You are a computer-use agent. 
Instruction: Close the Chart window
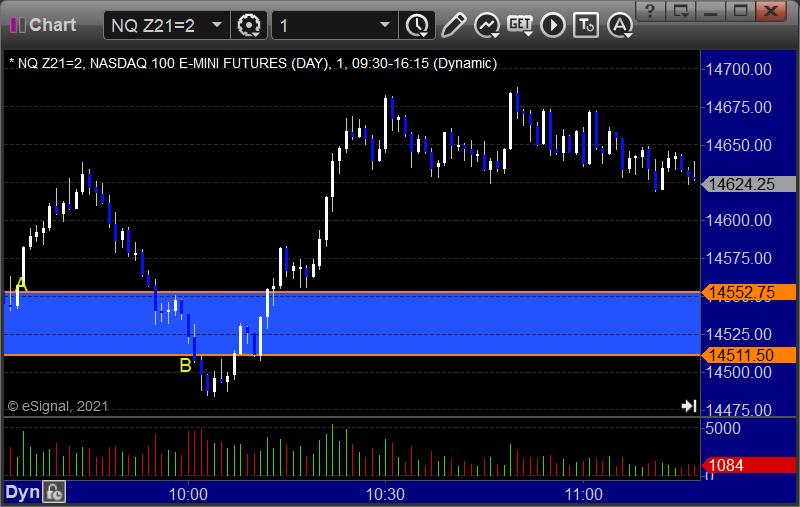(x=771, y=10)
